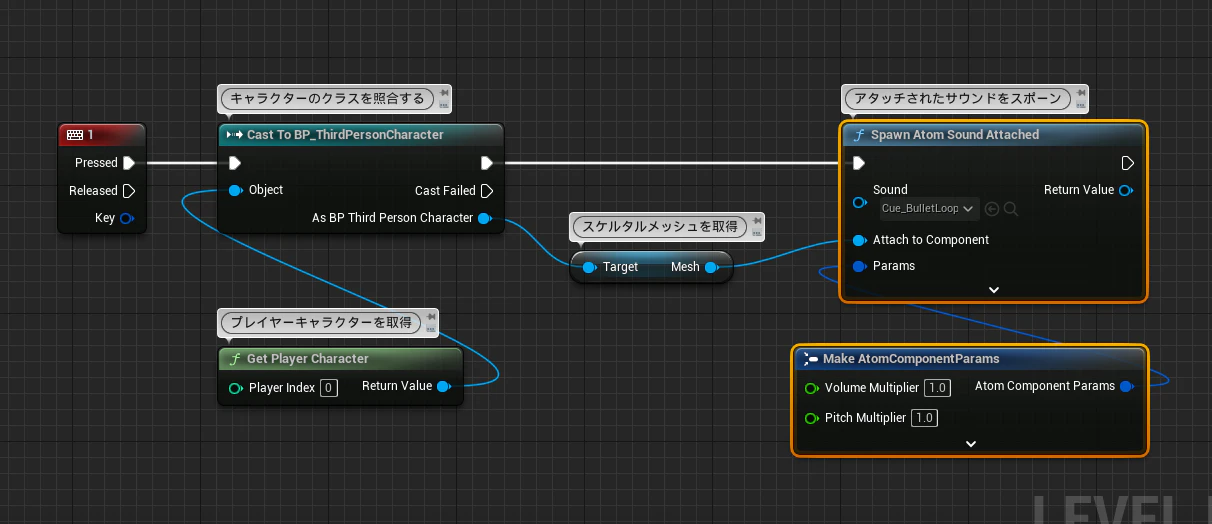Click the keyboard icon on the 1 event node

tap(75, 134)
